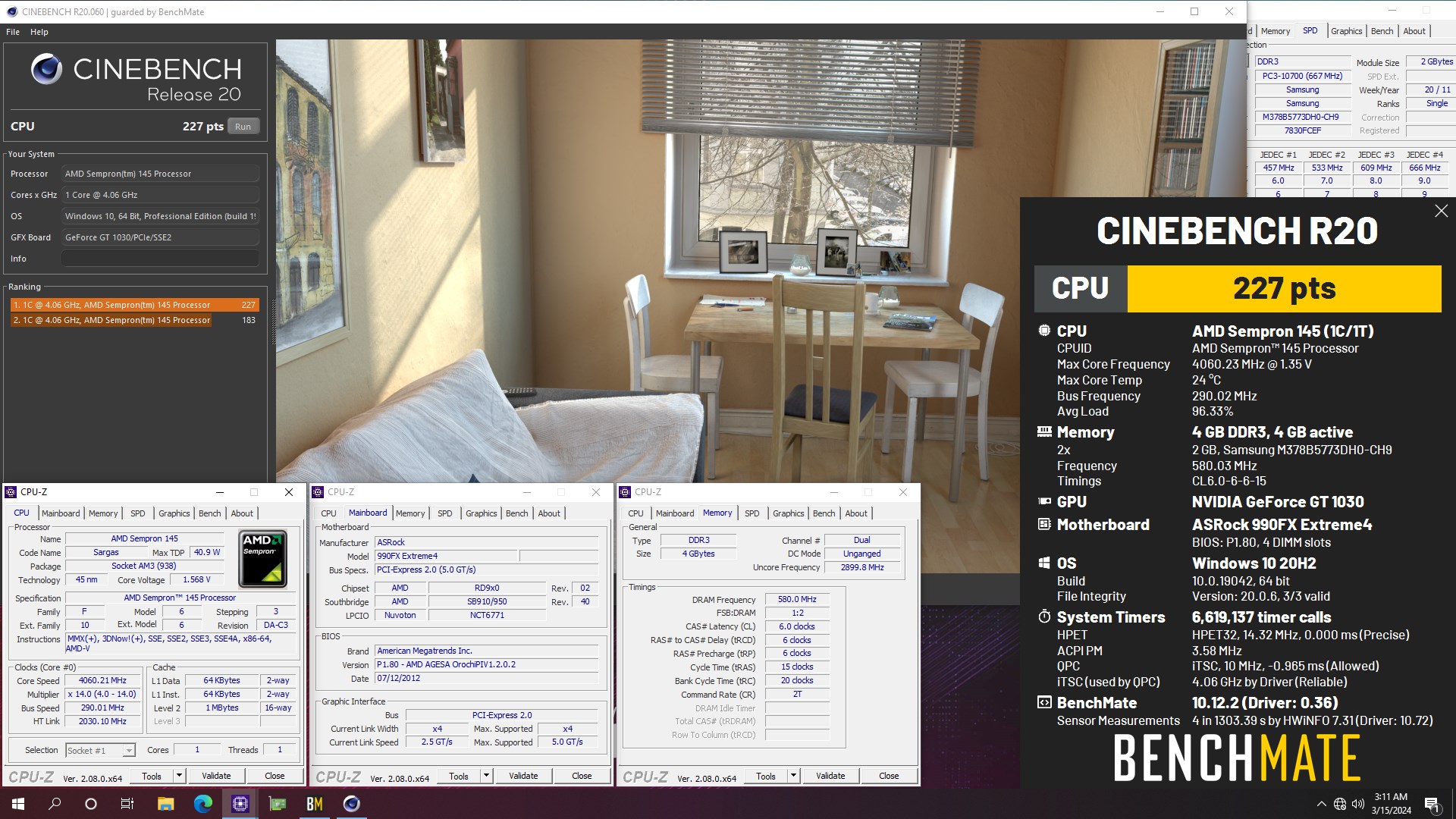Click BenchMate version icon in panel
The height and width of the screenshot is (819, 1456).
click(1044, 703)
